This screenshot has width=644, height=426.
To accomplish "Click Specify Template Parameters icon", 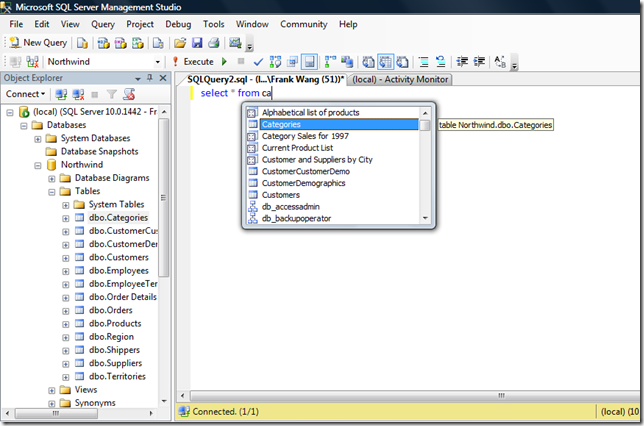I will (500, 62).
